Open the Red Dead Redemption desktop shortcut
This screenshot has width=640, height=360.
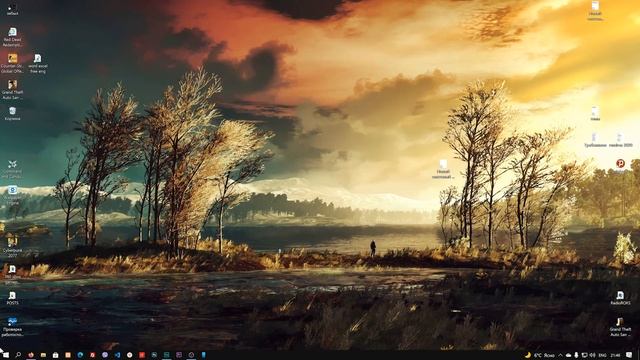click(x=12, y=37)
